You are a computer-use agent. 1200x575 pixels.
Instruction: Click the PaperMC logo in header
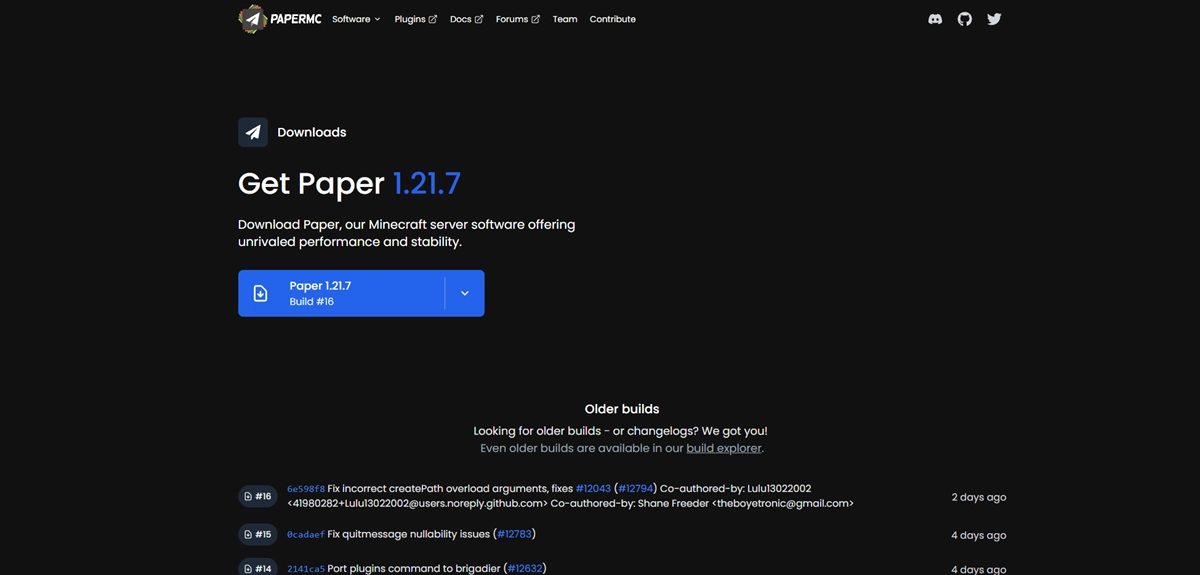[x=279, y=19]
